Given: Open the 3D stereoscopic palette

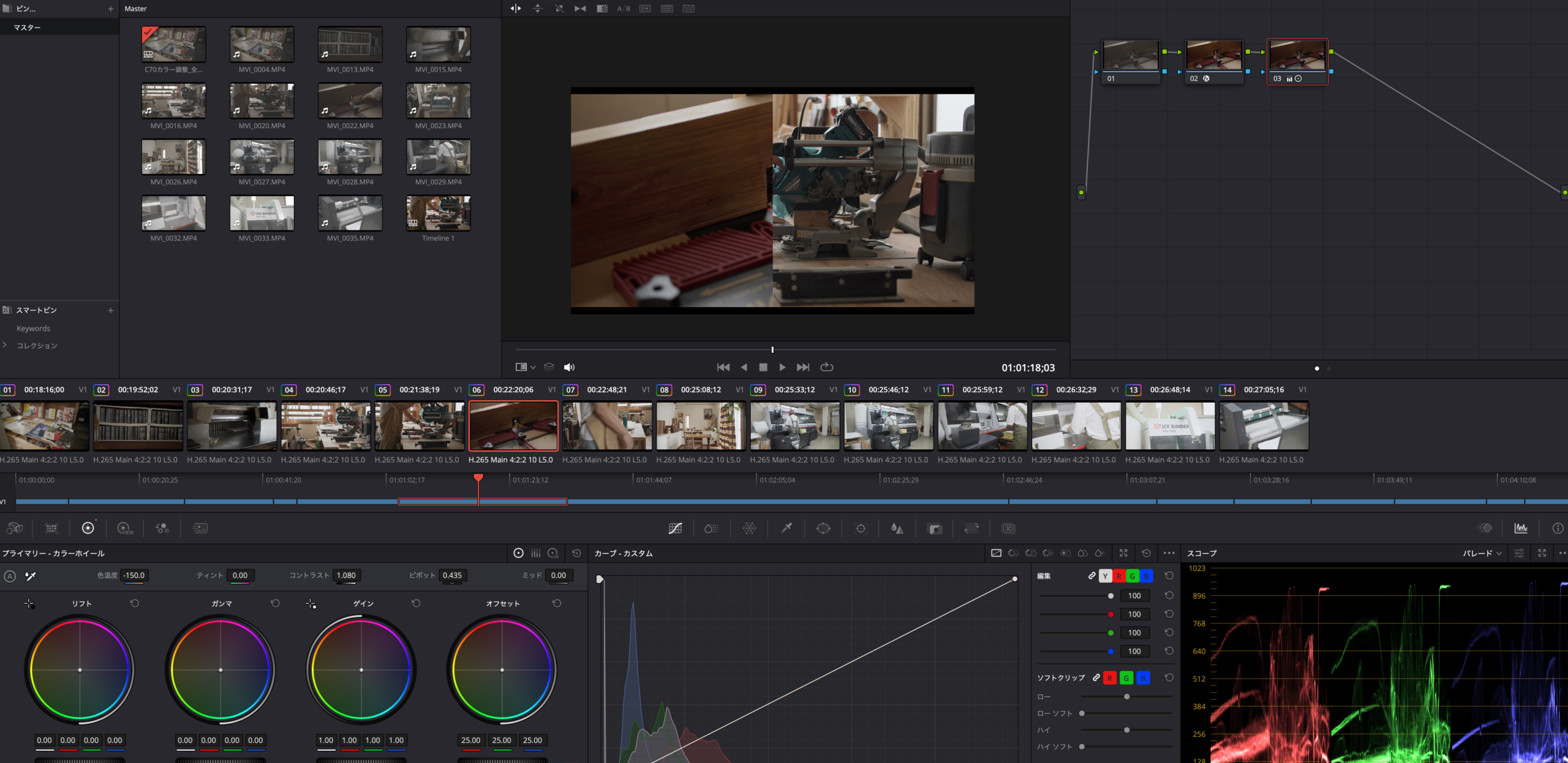Looking at the screenshot, I should 1008,528.
